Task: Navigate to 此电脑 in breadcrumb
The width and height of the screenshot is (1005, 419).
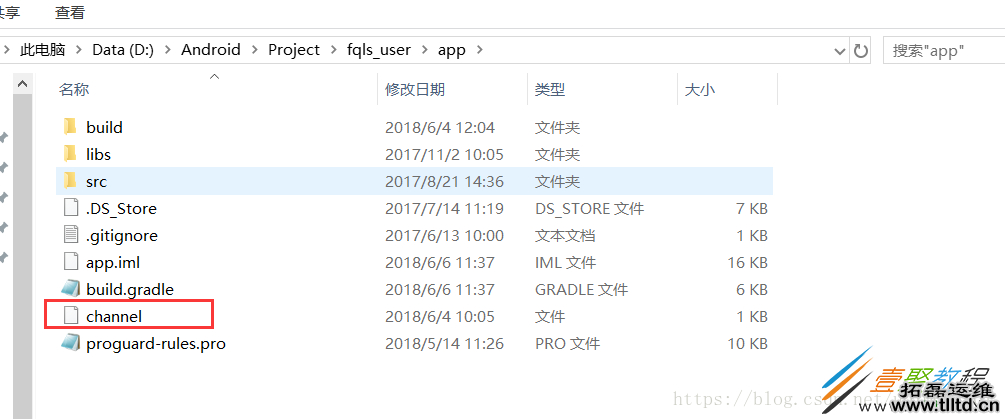Action: pos(42,50)
